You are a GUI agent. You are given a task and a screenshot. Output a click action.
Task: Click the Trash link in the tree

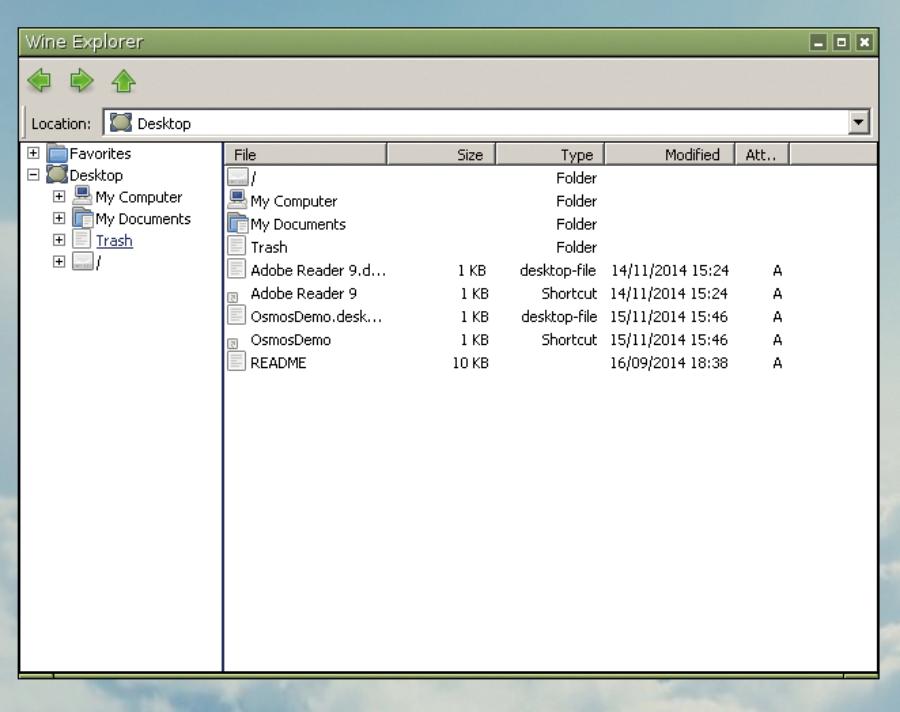[114, 241]
